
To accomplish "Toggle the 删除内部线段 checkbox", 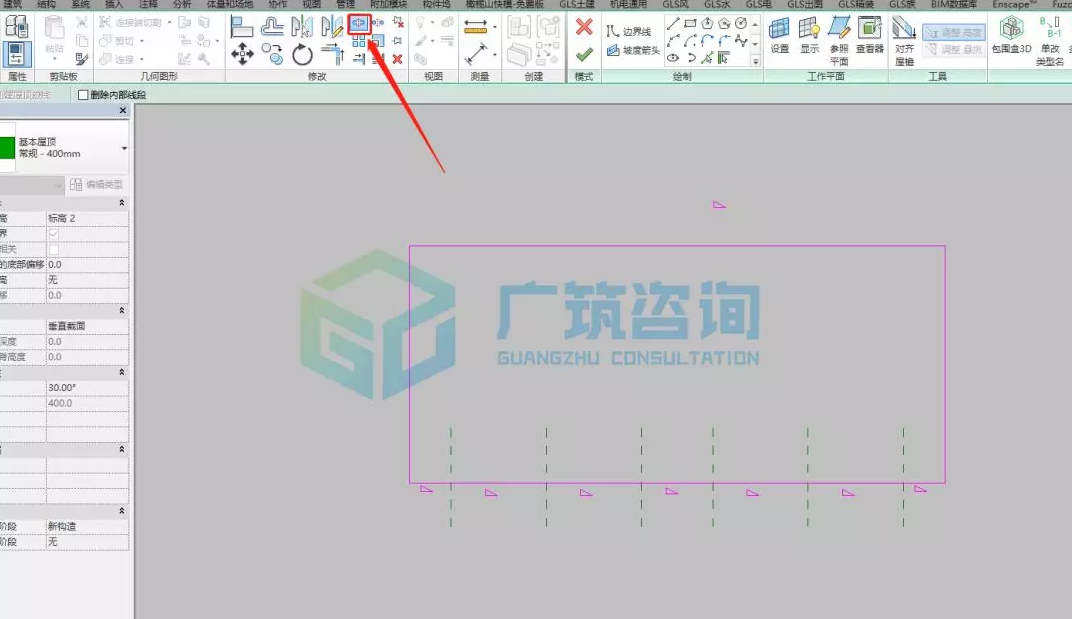I will pos(83,95).
